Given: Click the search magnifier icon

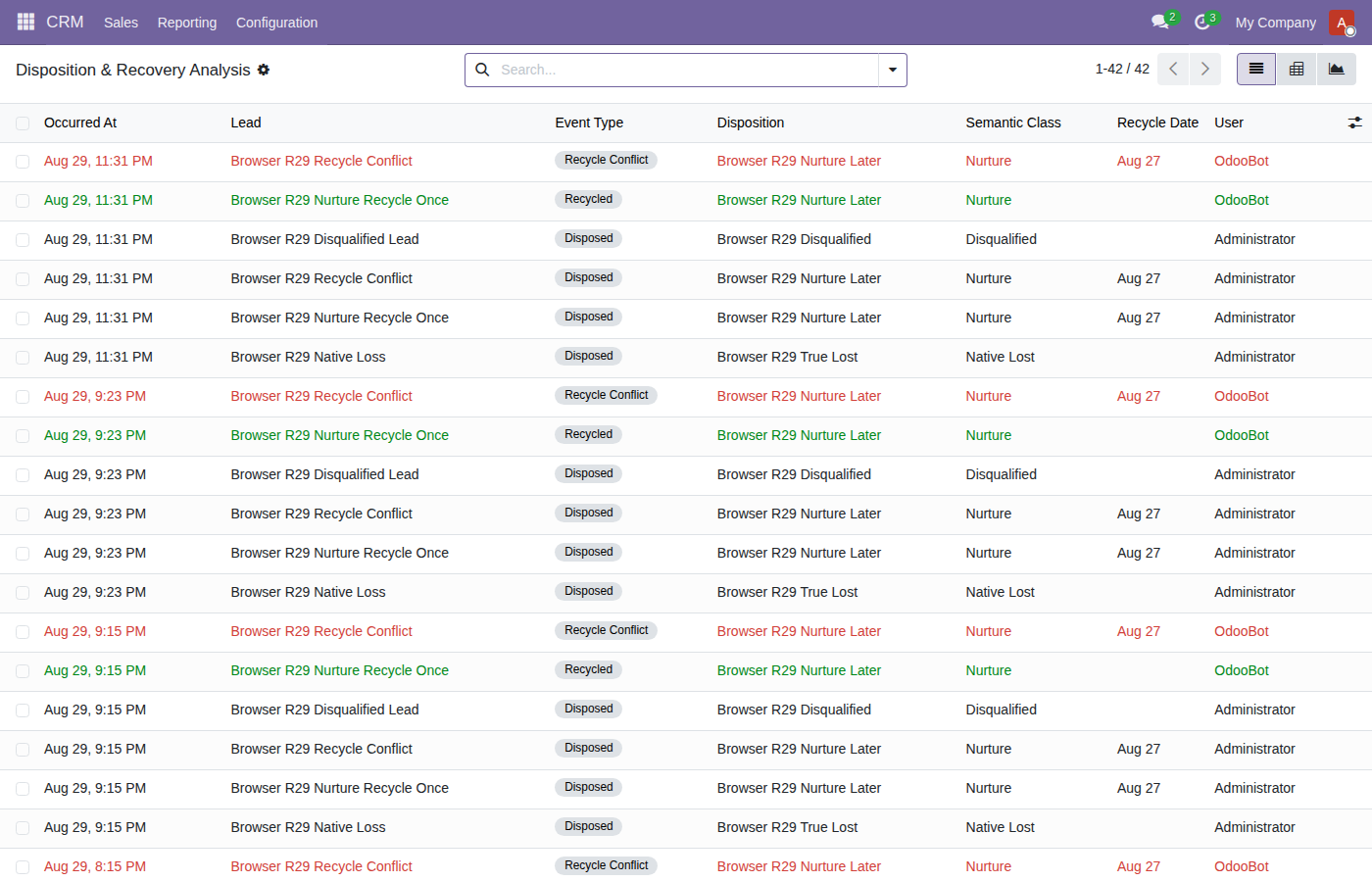Looking at the screenshot, I should click(x=482, y=70).
